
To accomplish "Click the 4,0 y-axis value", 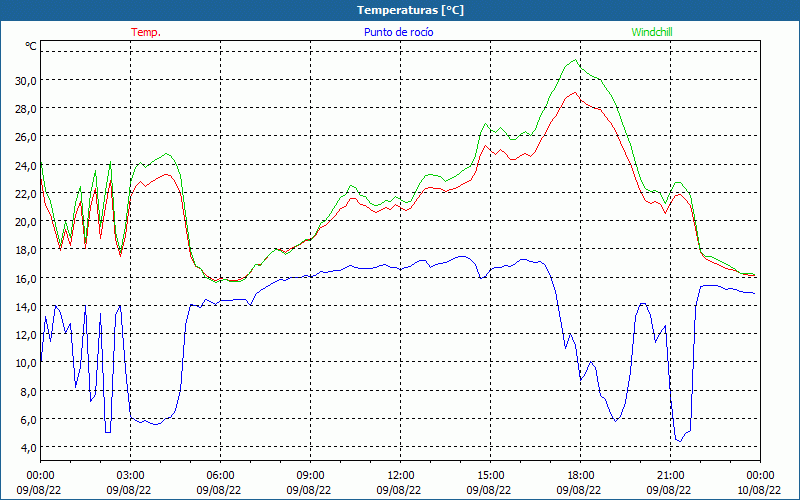I will point(28,447).
